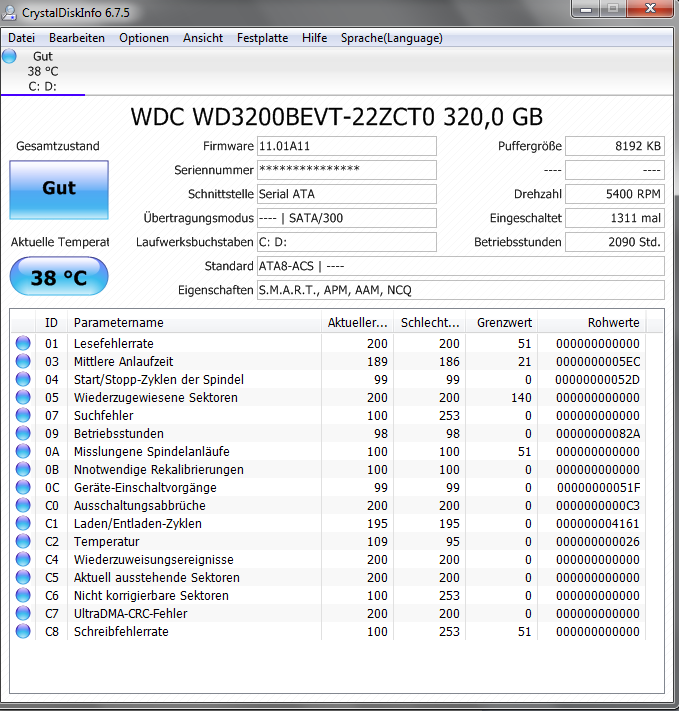This screenshot has height=711, width=679.
Task: Click the Eigenschaften field with S.M.A.R.T., APM
Action: click(460, 290)
